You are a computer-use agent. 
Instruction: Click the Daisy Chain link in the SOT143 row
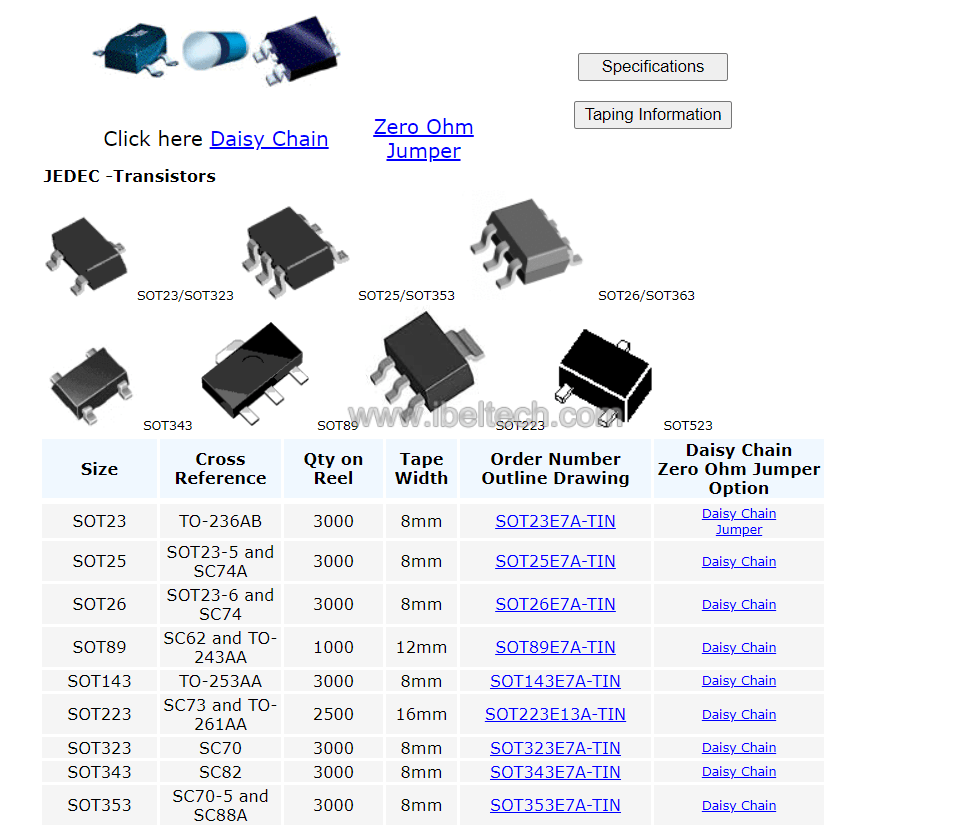click(738, 681)
